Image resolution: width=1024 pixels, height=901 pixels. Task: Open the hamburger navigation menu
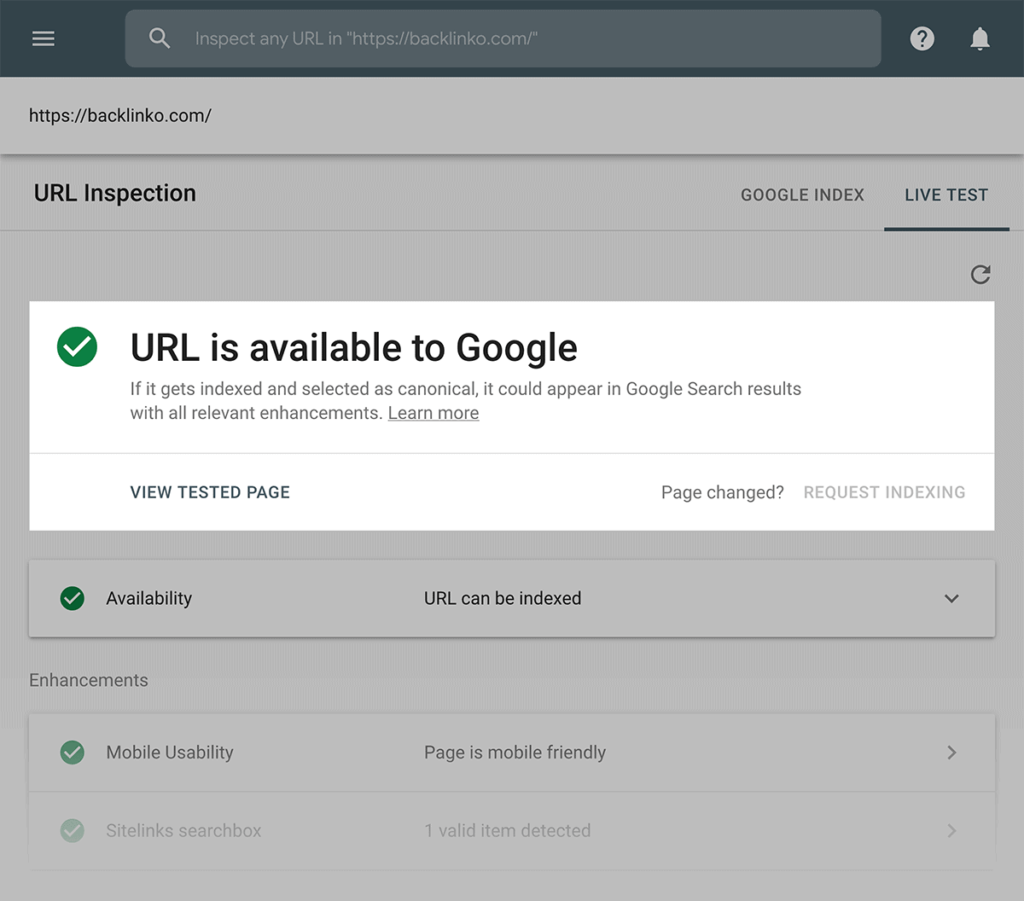43,39
